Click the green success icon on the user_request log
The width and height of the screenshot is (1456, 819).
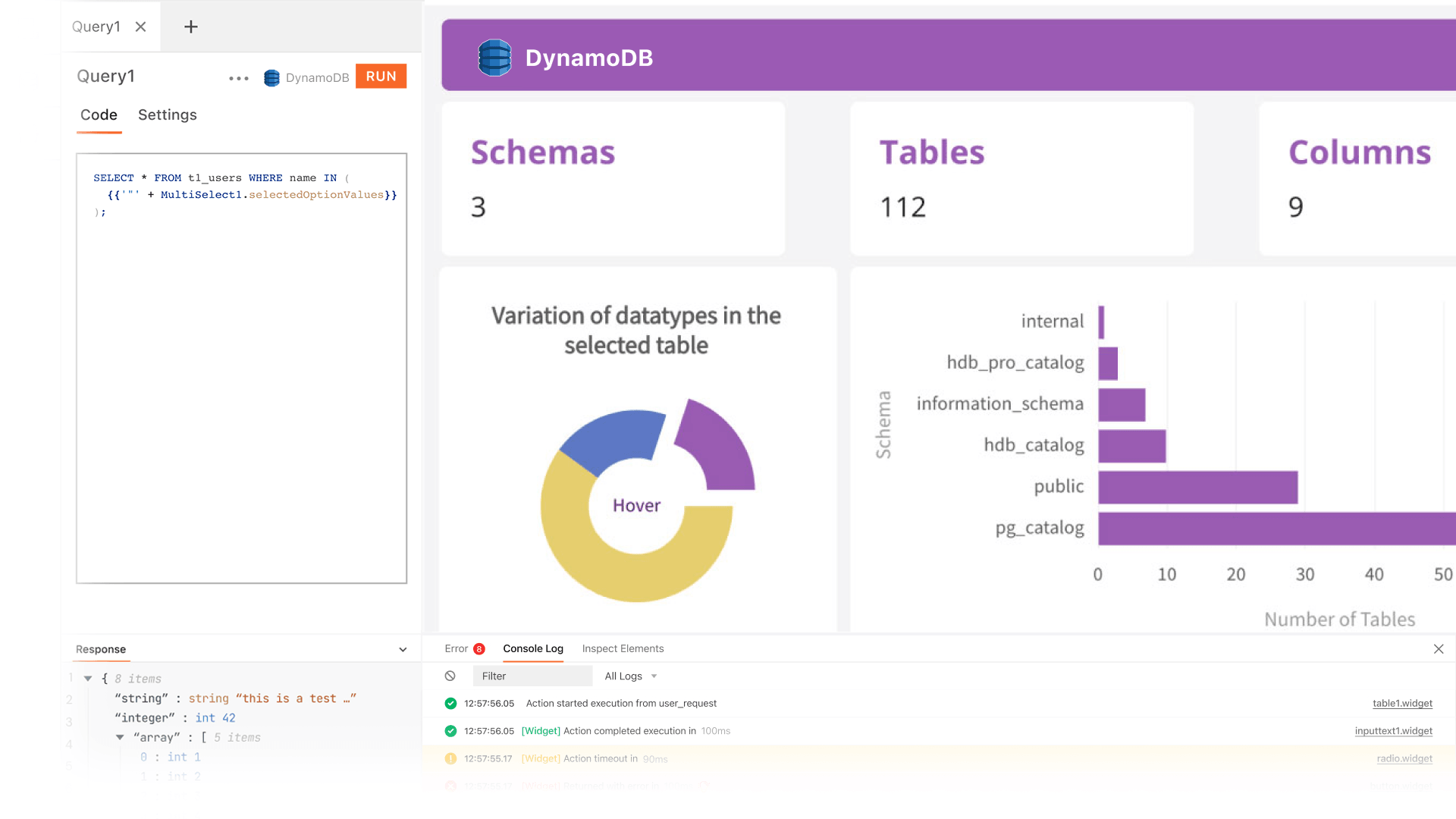coord(450,703)
